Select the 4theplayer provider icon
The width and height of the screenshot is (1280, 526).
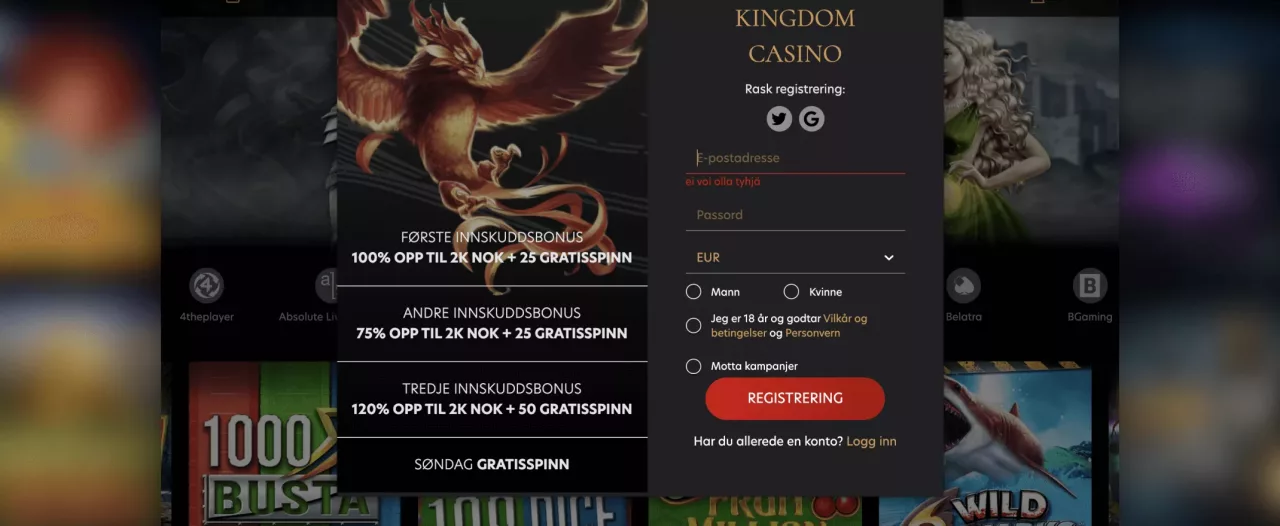pyautogui.click(x=207, y=286)
